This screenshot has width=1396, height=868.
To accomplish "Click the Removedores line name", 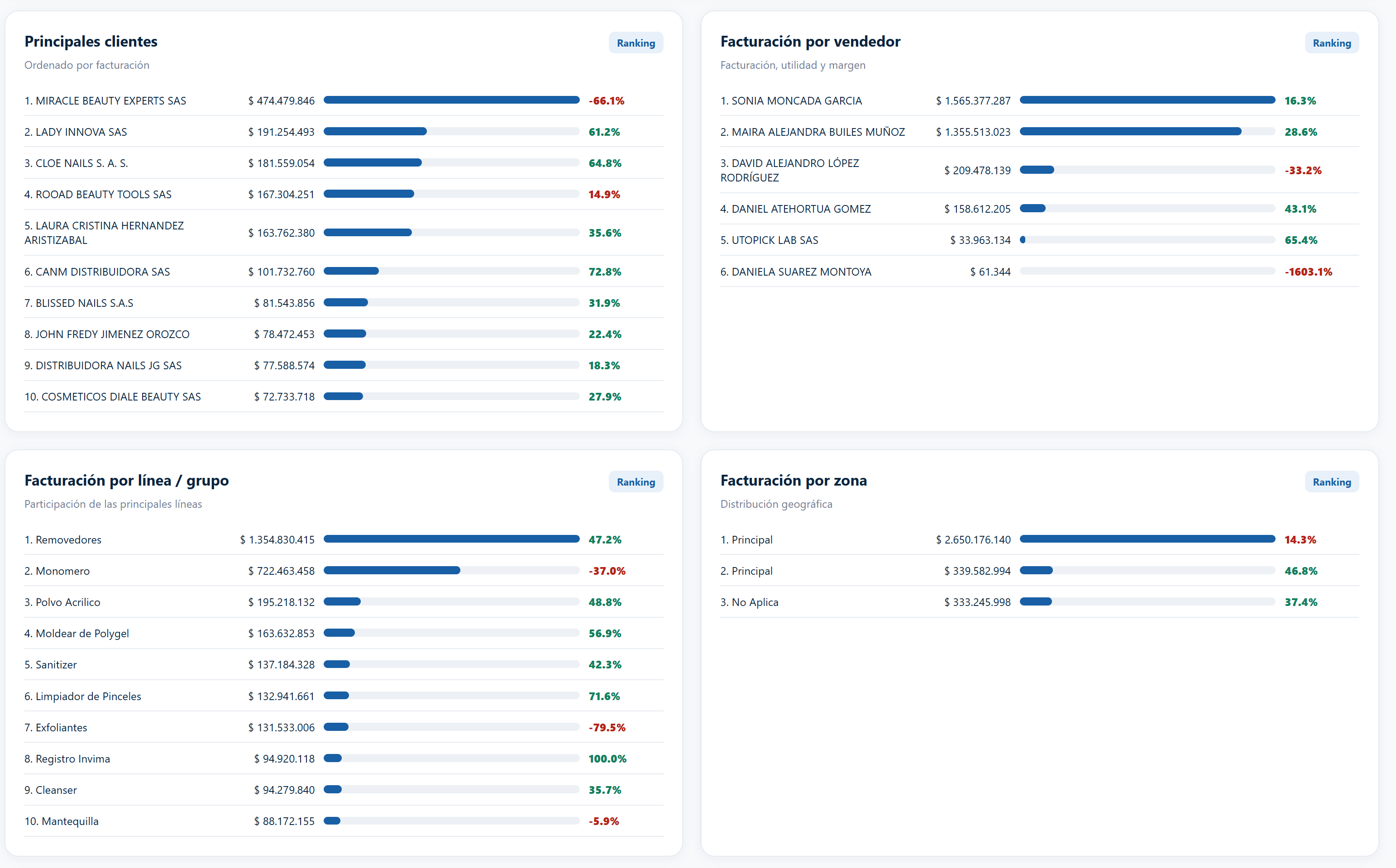I will 68,540.
